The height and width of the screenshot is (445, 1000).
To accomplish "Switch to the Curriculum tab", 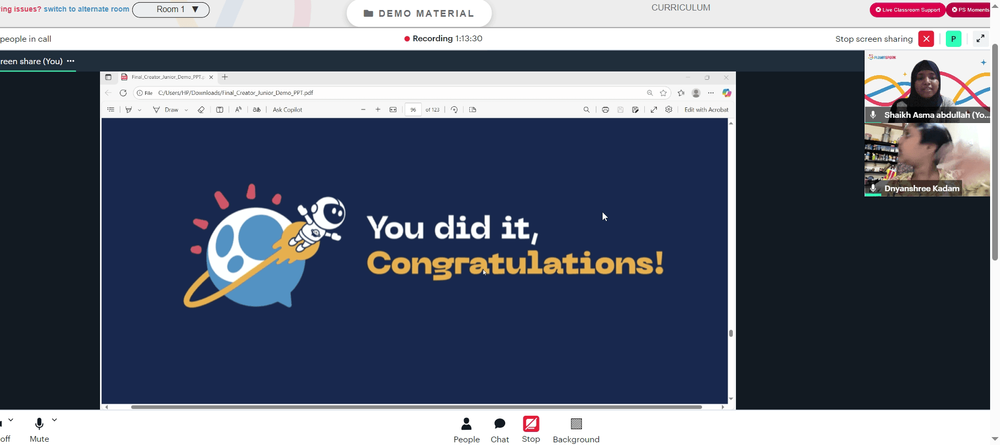I will (680, 8).
